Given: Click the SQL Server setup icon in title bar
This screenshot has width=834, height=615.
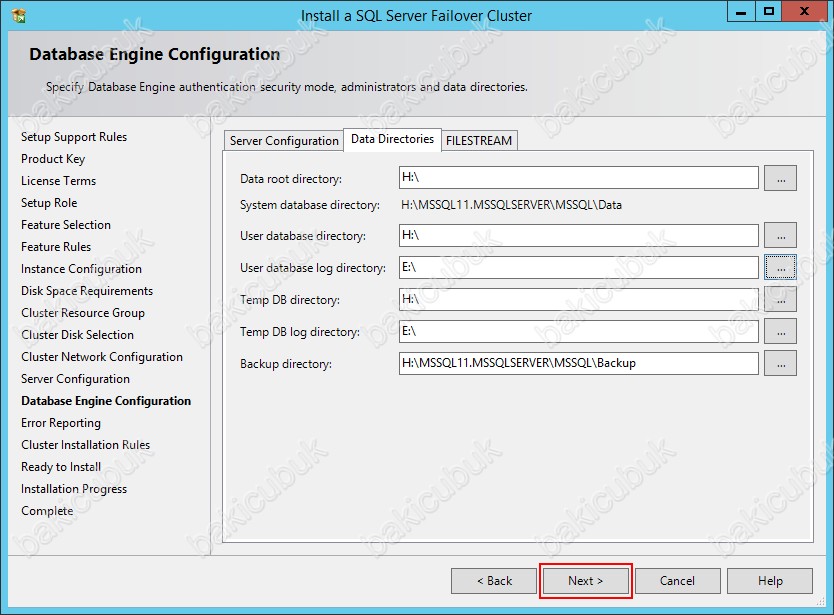Looking at the screenshot, I should point(19,15).
